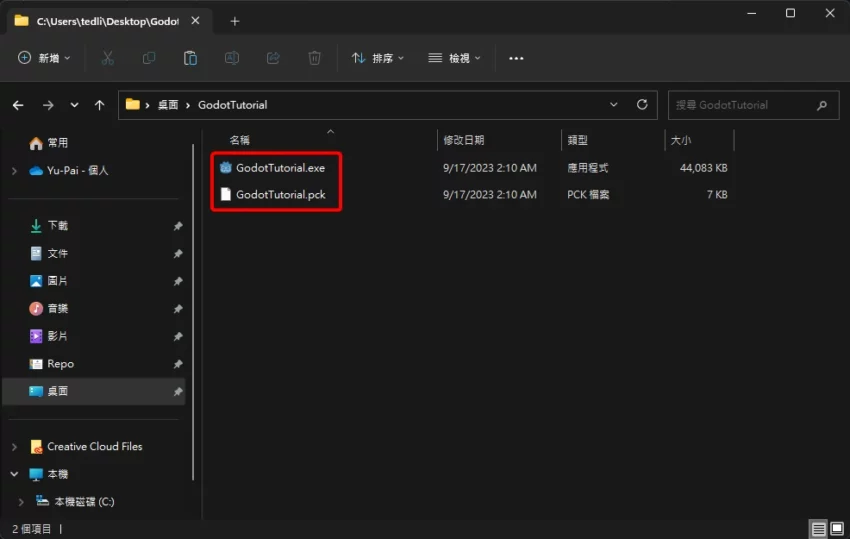This screenshot has height=539, width=850.
Task: Click the pin icon beside 音樂
Action: click(178, 309)
